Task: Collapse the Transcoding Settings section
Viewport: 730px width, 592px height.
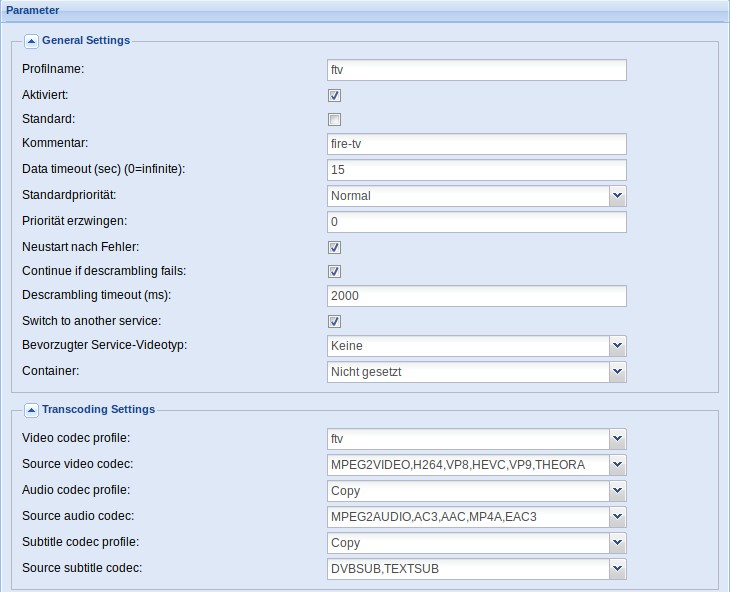Action: pyautogui.click(x=31, y=410)
